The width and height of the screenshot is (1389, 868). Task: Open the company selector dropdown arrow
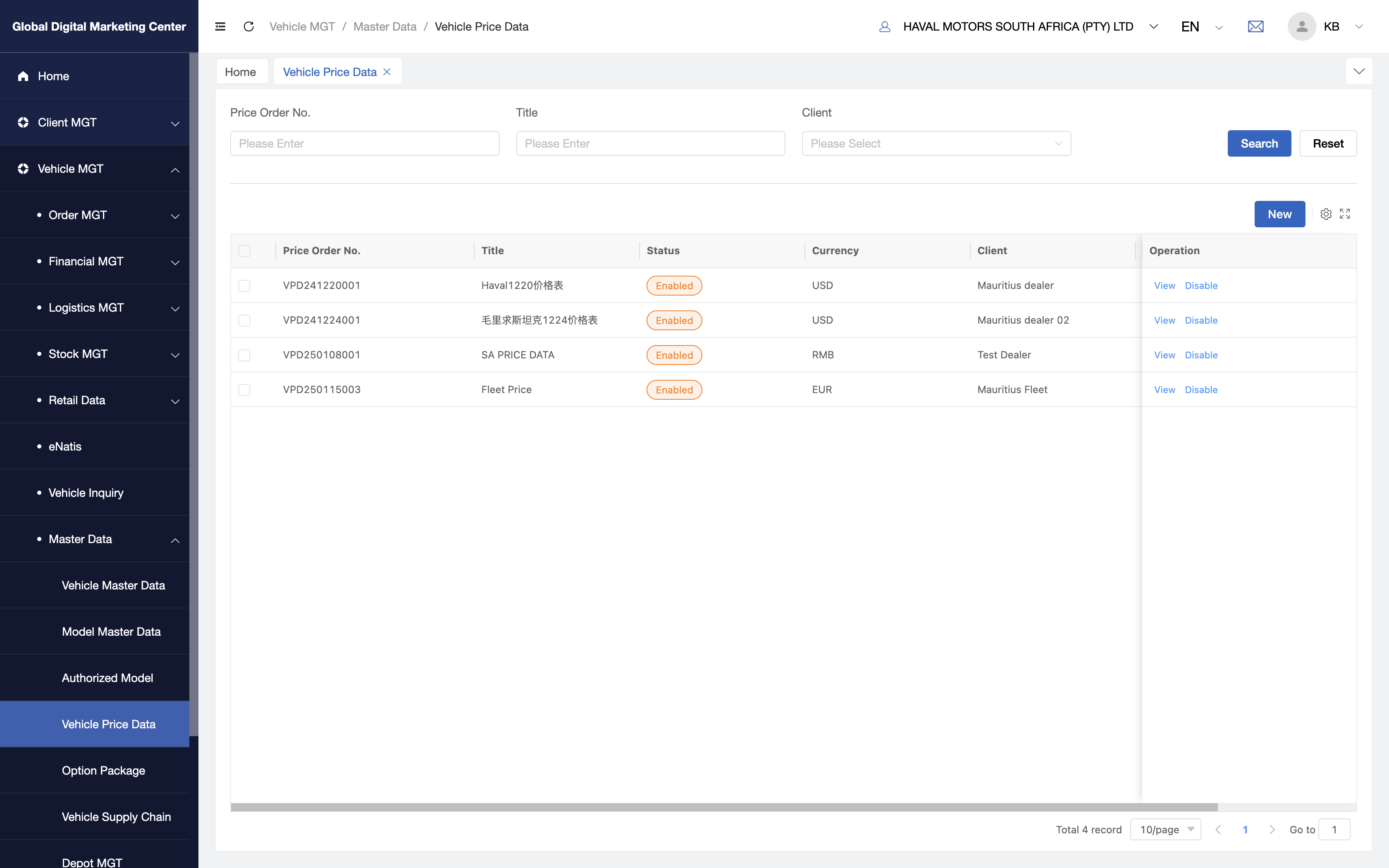click(x=1154, y=26)
